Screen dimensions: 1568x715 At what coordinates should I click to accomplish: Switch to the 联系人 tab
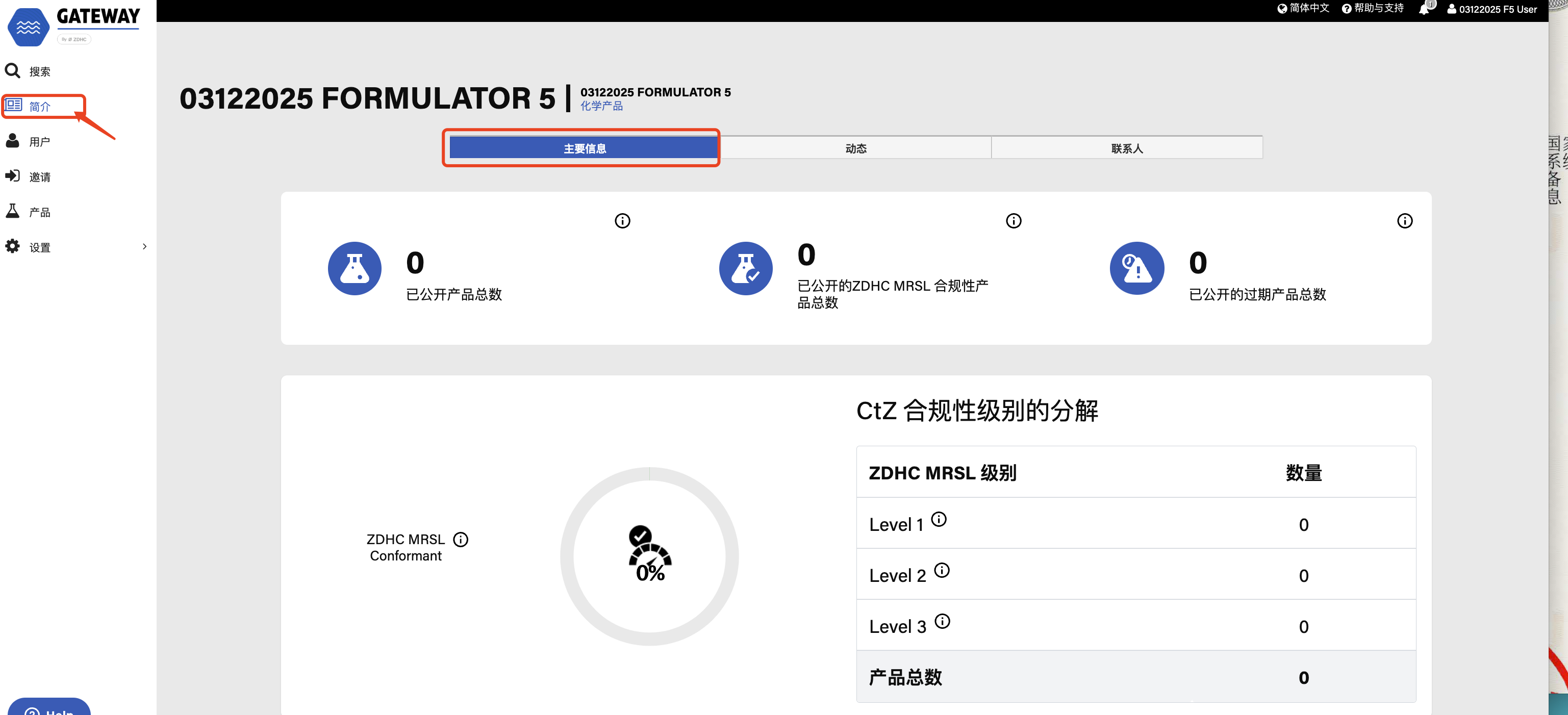[1127, 148]
